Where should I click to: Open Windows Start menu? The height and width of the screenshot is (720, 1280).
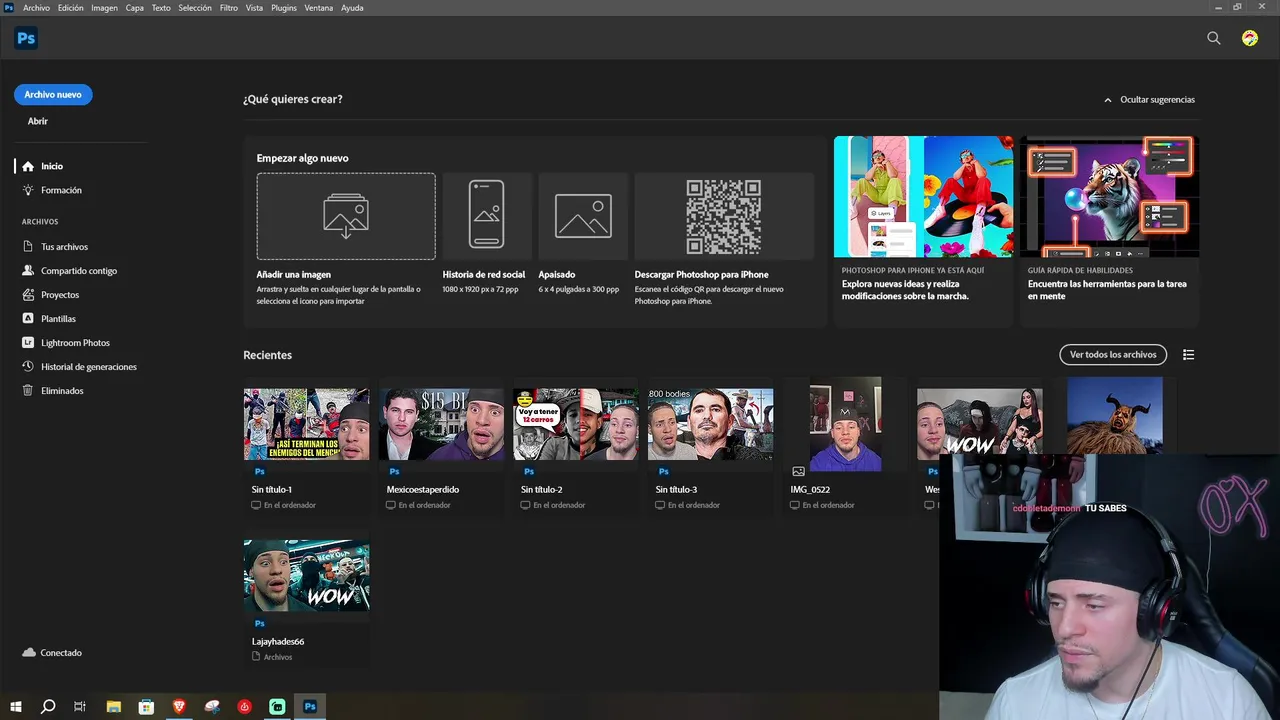tap(16, 706)
